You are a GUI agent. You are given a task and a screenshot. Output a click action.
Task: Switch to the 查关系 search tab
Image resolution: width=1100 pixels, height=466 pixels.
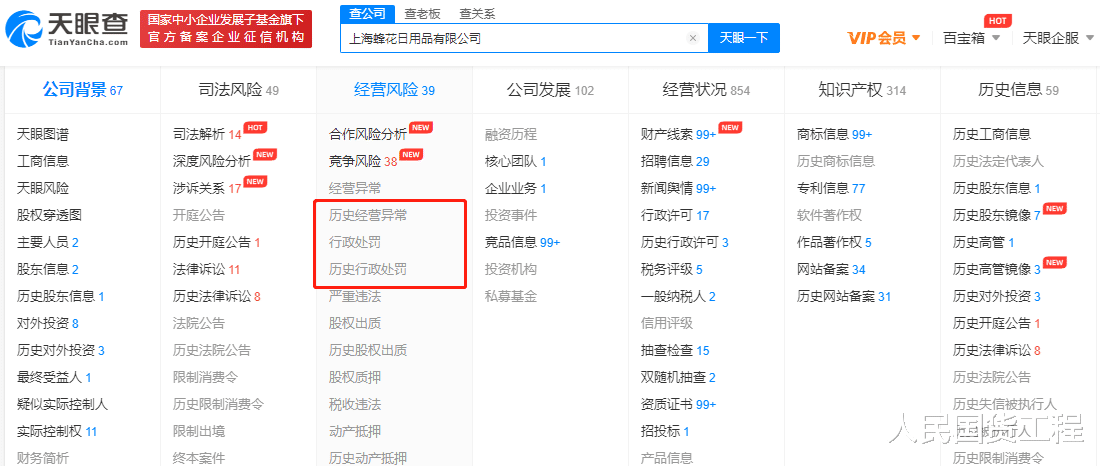coord(477,13)
